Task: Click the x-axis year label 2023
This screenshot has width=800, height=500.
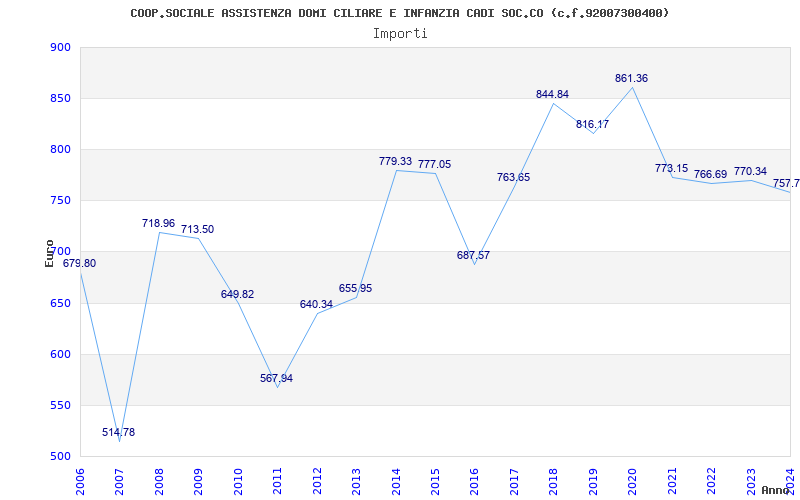Action: pyautogui.click(x=752, y=481)
